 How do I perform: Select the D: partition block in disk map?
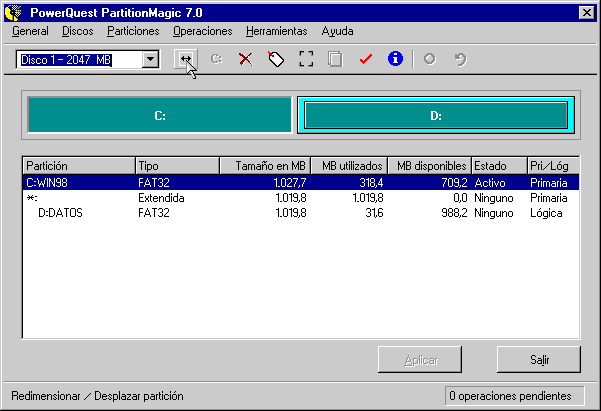(436, 115)
